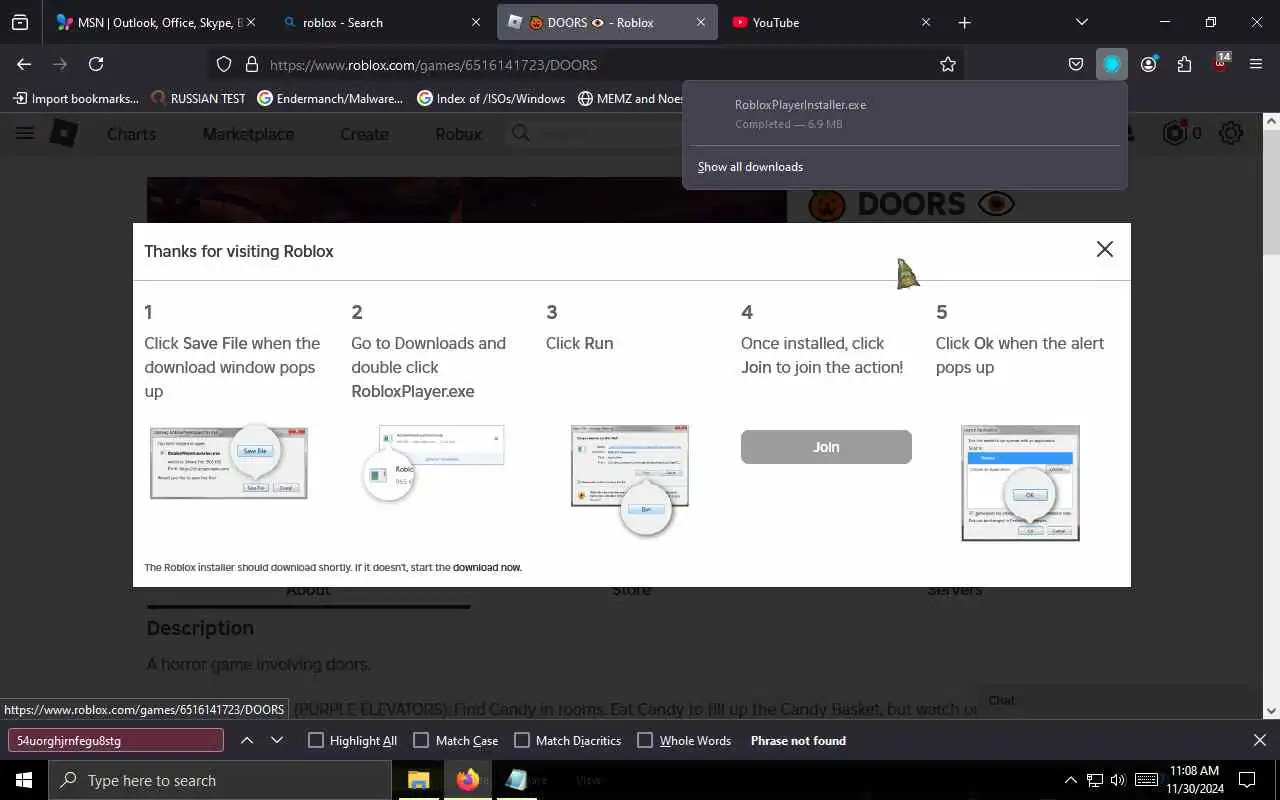The width and height of the screenshot is (1280, 800).
Task: Click Save File step thumbnail image
Action: 229,463
